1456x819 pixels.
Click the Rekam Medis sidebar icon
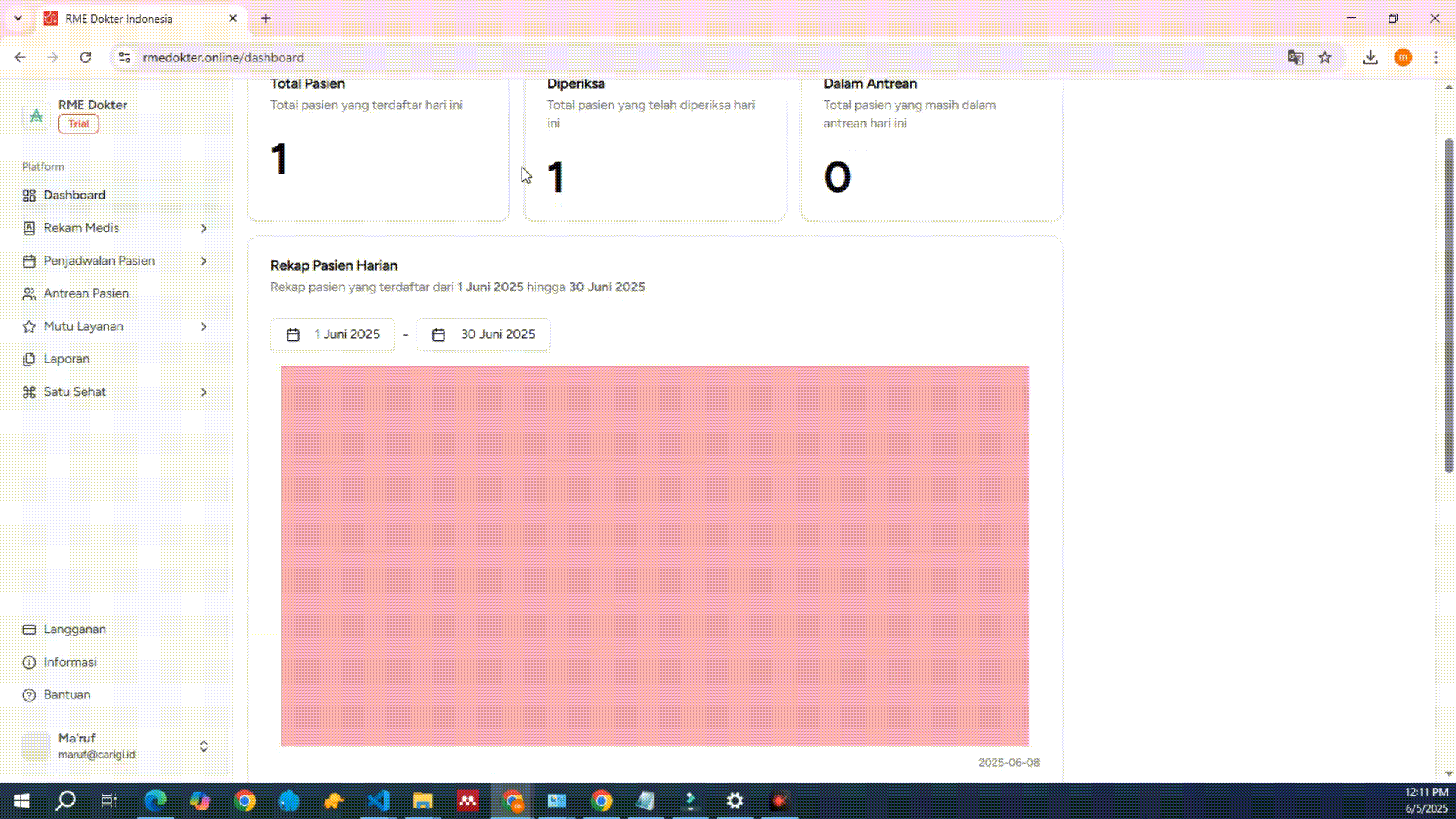click(29, 228)
